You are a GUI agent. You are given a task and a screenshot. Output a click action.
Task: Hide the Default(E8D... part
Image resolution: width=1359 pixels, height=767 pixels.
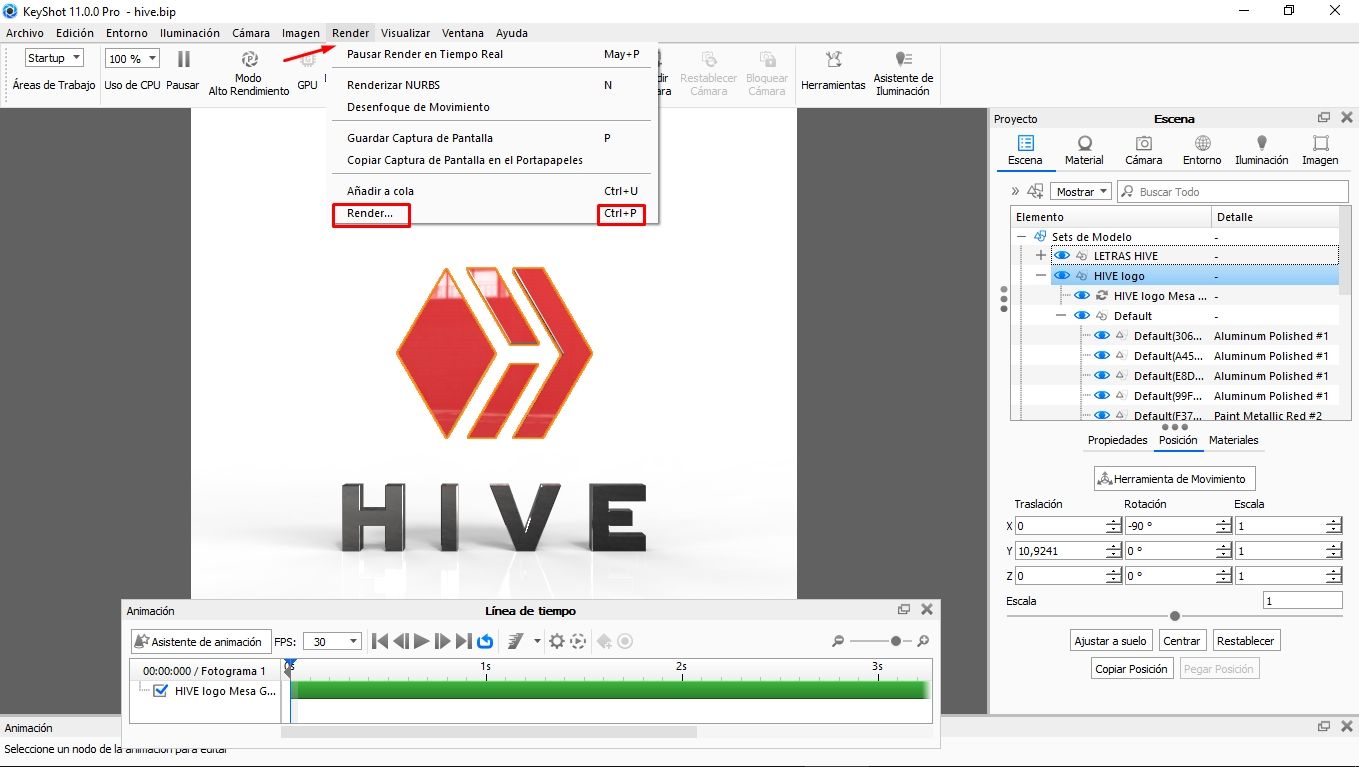tap(1101, 376)
